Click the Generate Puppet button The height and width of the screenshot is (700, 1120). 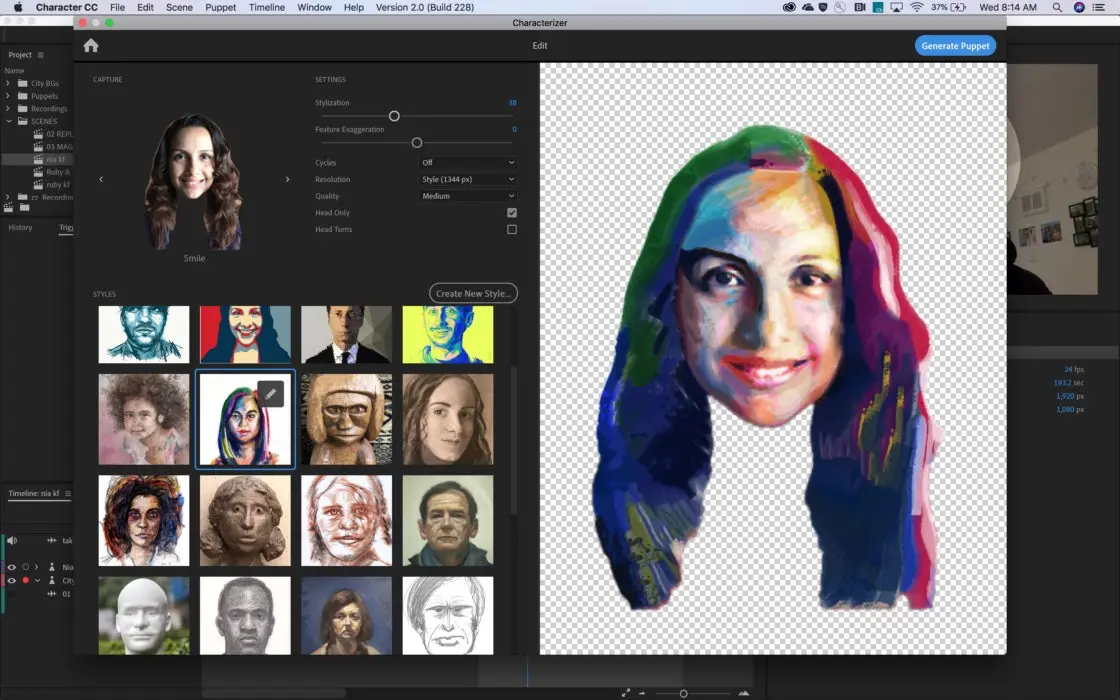[x=955, y=45]
